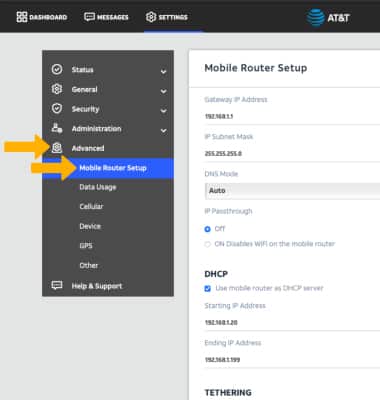Viewport: 380px width, 400px height.
Task: Select the Security sidebar section
Action: (x=108, y=109)
